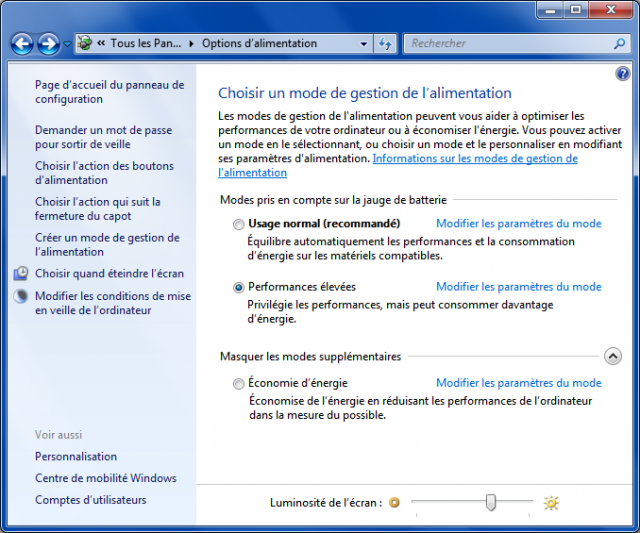This screenshot has width=640, height=533.
Task: Open 'Comptes d'utilisateurs' link
Action: click(x=91, y=500)
